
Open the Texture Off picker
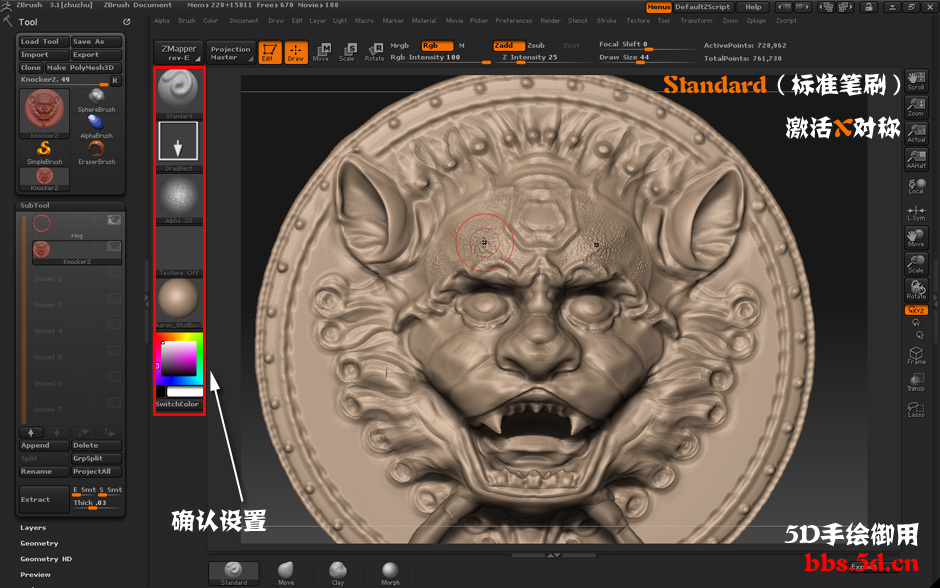pos(179,251)
